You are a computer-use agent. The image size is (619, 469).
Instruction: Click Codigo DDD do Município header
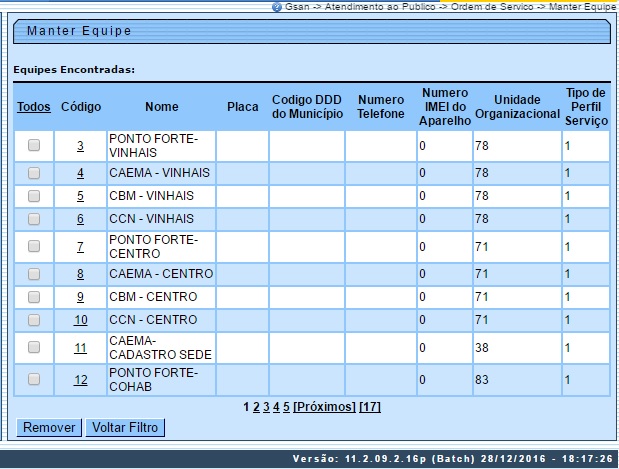tap(307, 107)
